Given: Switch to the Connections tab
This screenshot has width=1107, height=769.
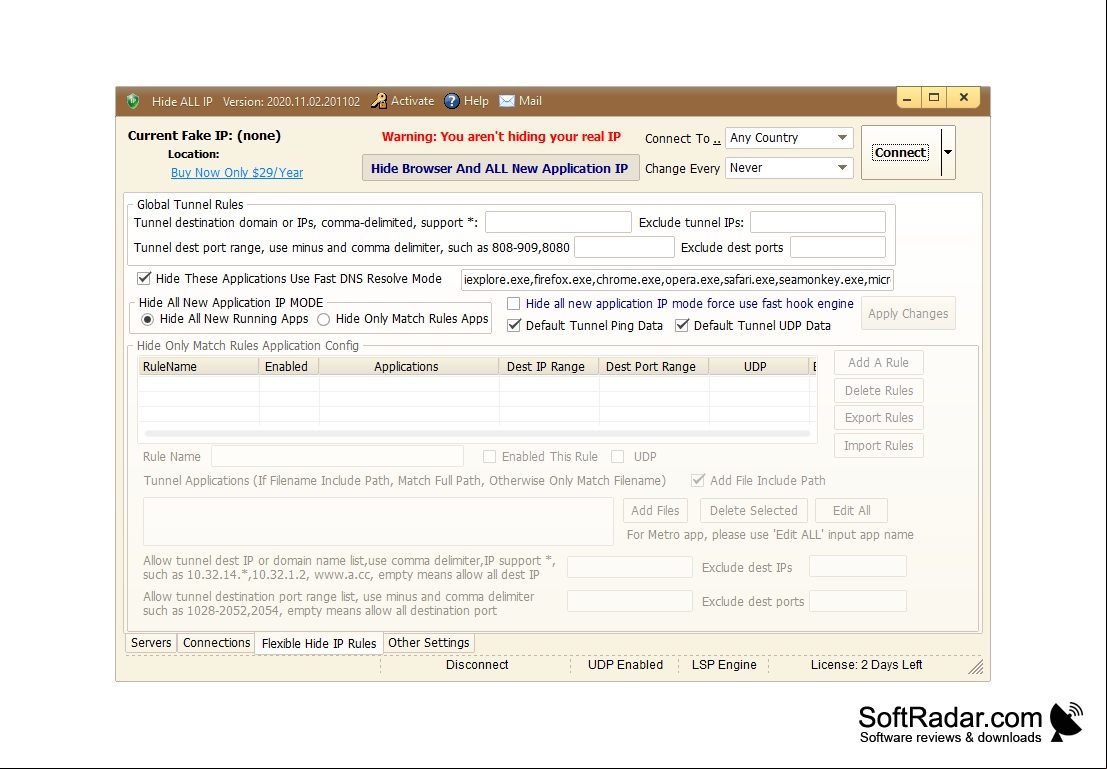Looking at the screenshot, I should (216, 643).
